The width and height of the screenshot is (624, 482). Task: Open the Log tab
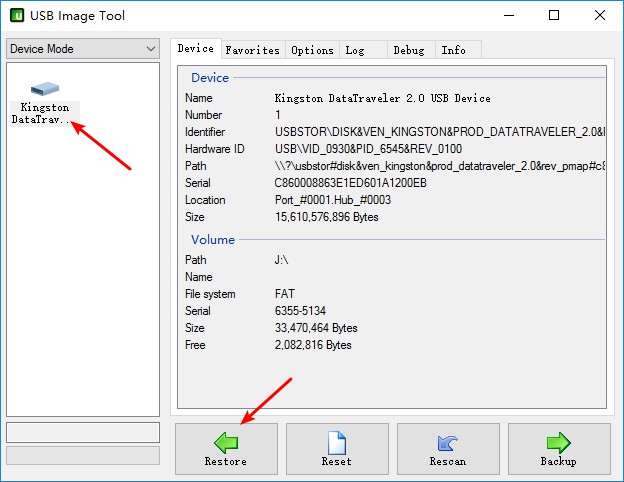pos(363,50)
